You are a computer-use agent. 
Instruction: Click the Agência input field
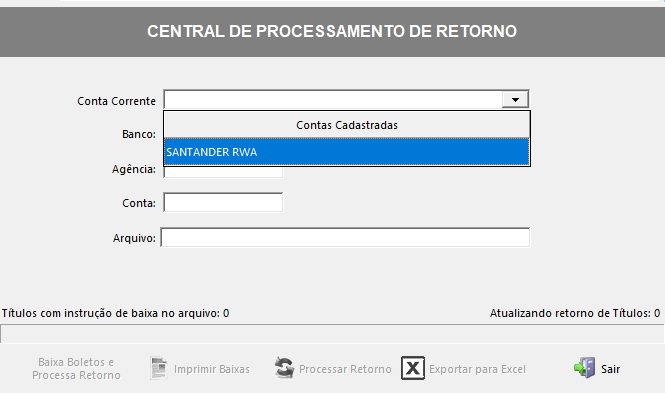click(223, 172)
